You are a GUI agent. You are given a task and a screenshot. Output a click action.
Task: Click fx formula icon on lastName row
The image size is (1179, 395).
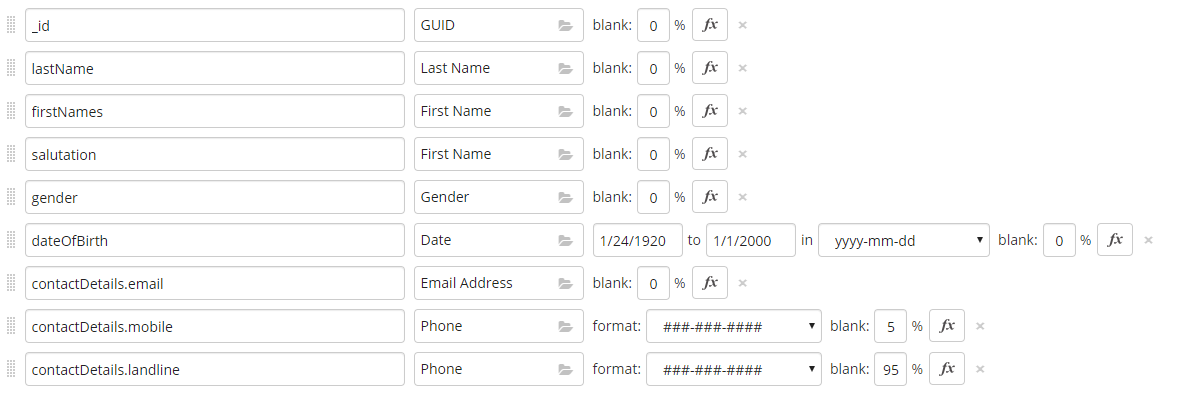click(710, 68)
